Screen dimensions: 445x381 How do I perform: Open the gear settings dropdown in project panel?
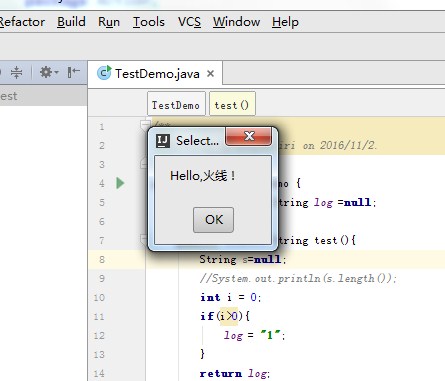coord(49,72)
